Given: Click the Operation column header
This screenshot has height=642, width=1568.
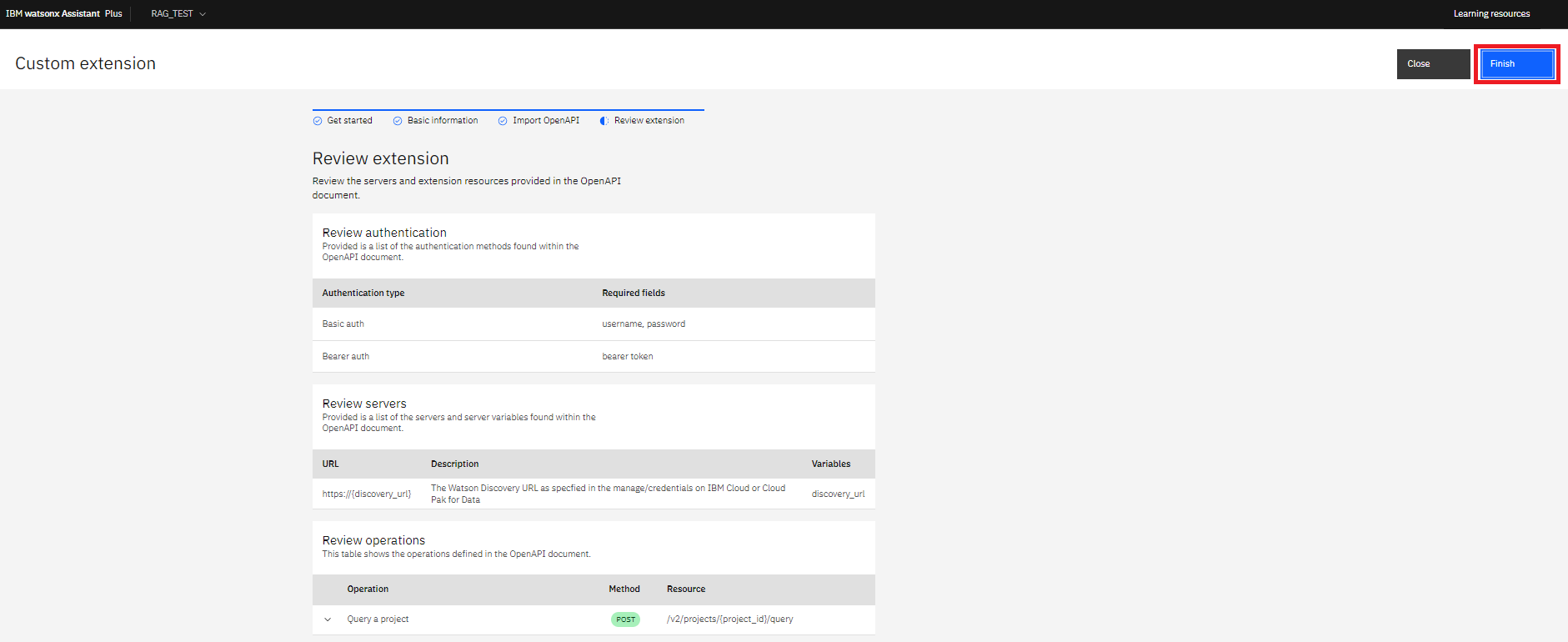Looking at the screenshot, I should [x=368, y=589].
